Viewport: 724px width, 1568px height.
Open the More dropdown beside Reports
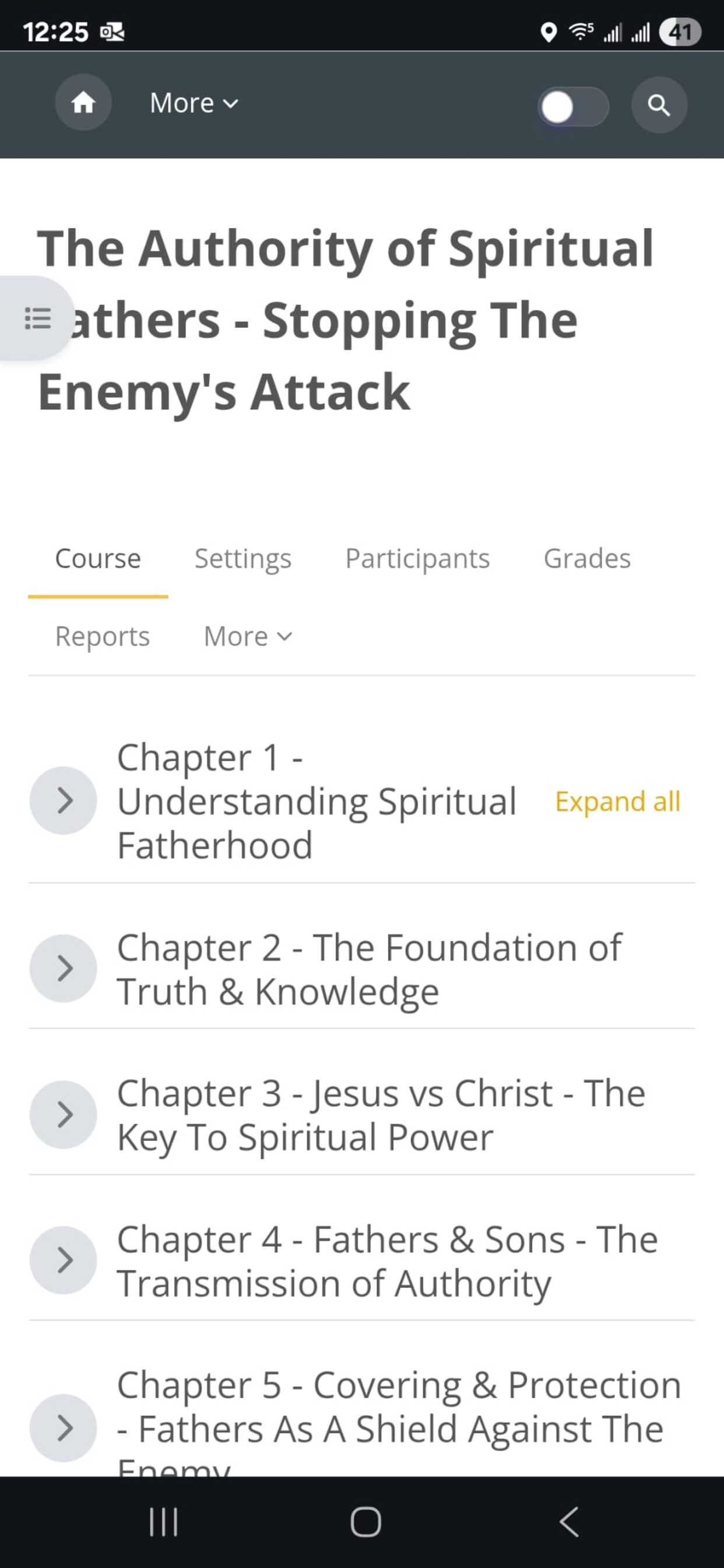[x=248, y=636]
